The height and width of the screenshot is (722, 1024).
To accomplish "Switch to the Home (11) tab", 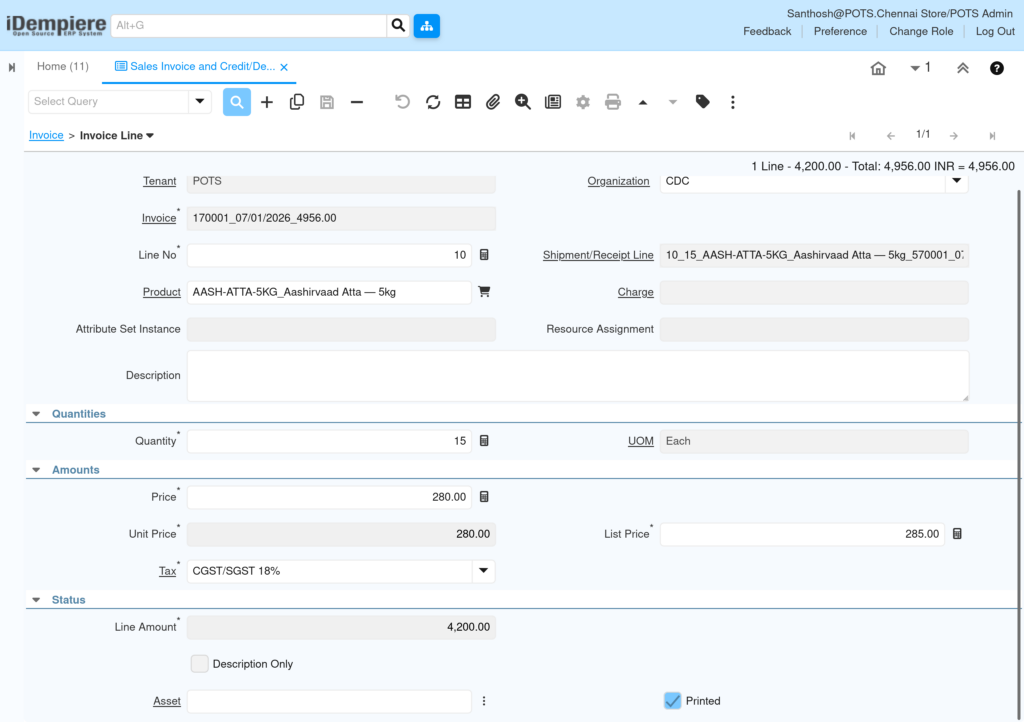I will [x=63, y=67].
